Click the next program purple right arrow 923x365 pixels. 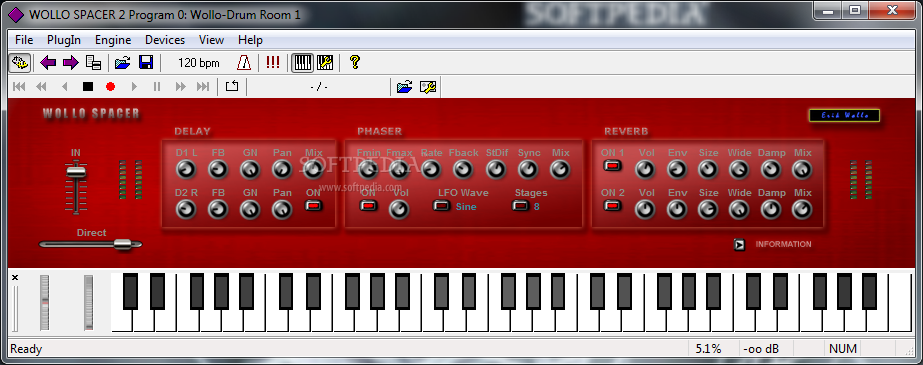point(71,62)
